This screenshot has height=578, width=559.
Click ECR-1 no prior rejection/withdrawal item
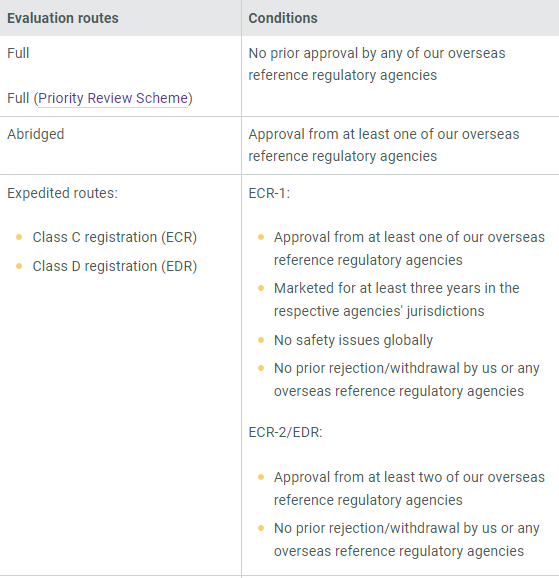coord(406,380)
